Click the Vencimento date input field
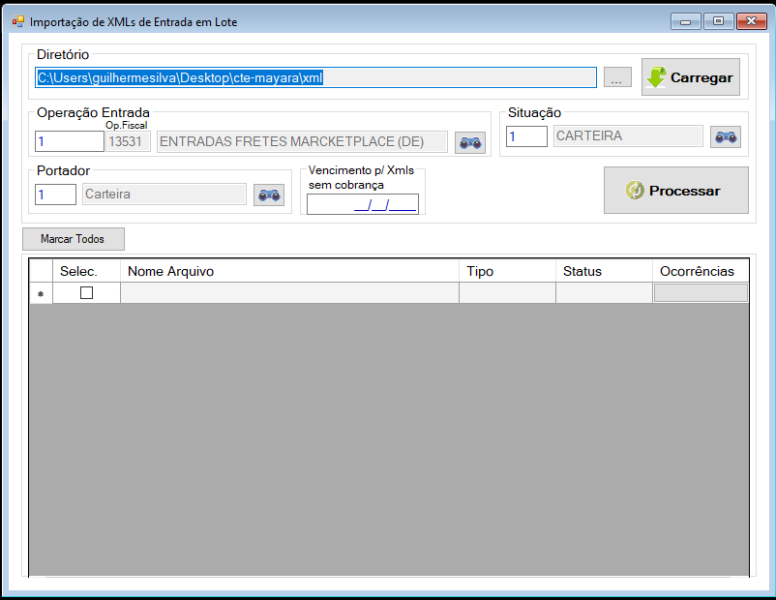The image size is (776, 600). pyautogui.click(x=363, y=204)
